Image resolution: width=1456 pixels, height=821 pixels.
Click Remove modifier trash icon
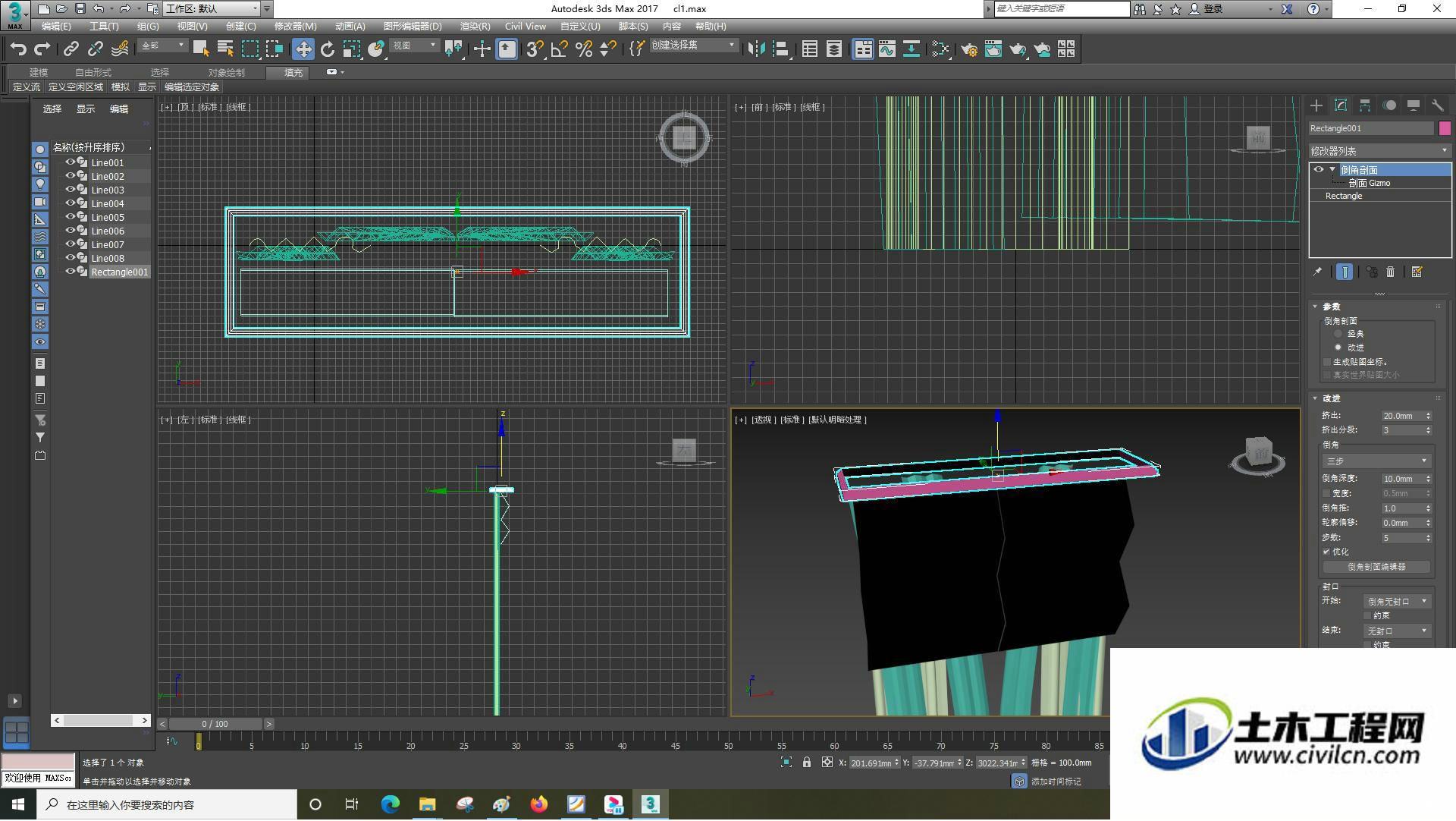pyautogui.click(x=1391, y=272)
